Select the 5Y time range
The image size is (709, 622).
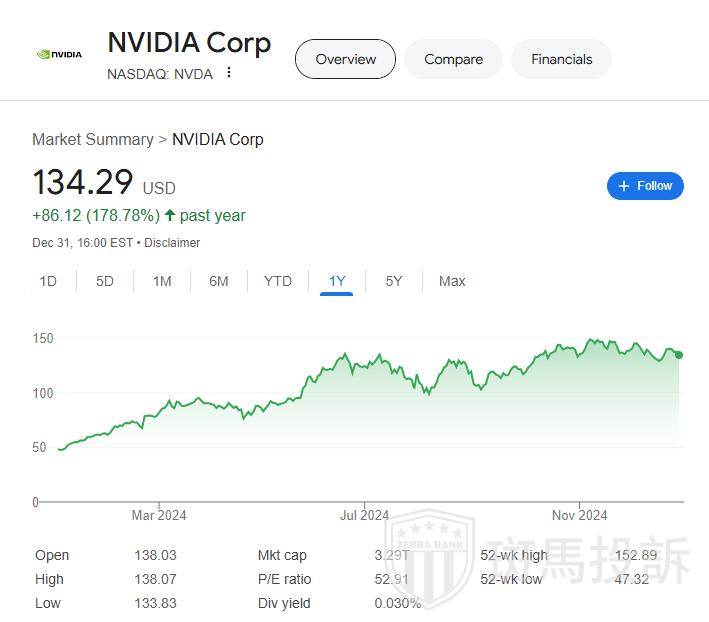pyautogui.click(x=394, y=281)
